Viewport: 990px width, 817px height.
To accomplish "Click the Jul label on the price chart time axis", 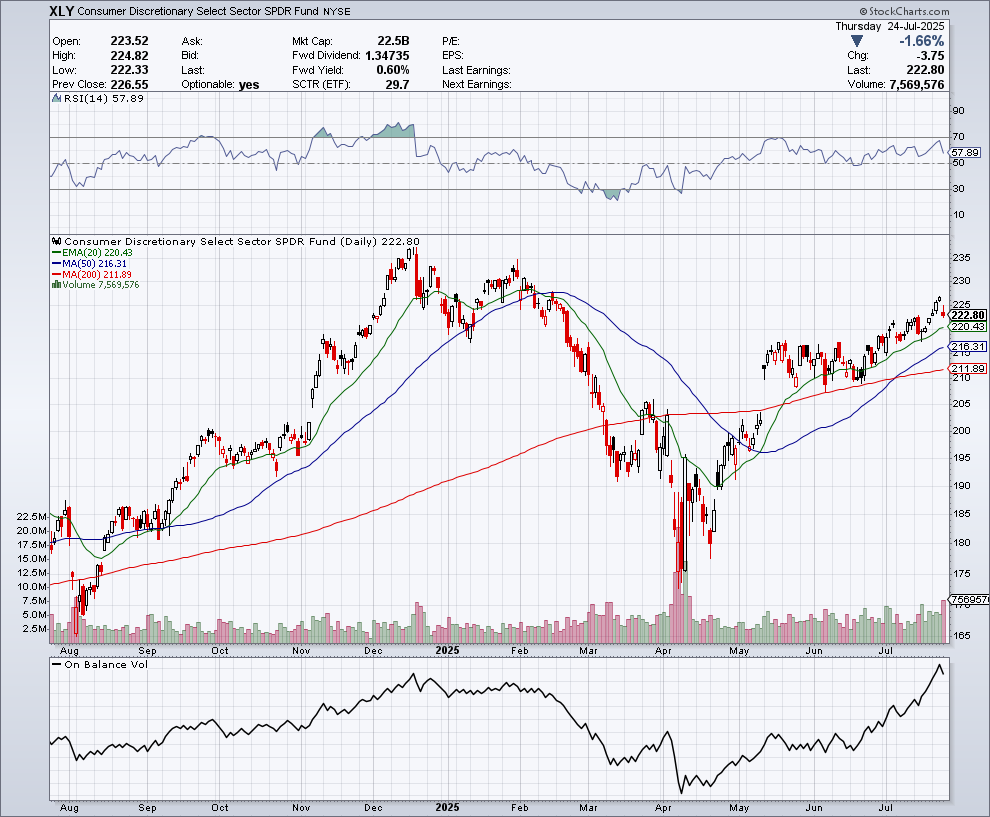I will click(886, 650).
